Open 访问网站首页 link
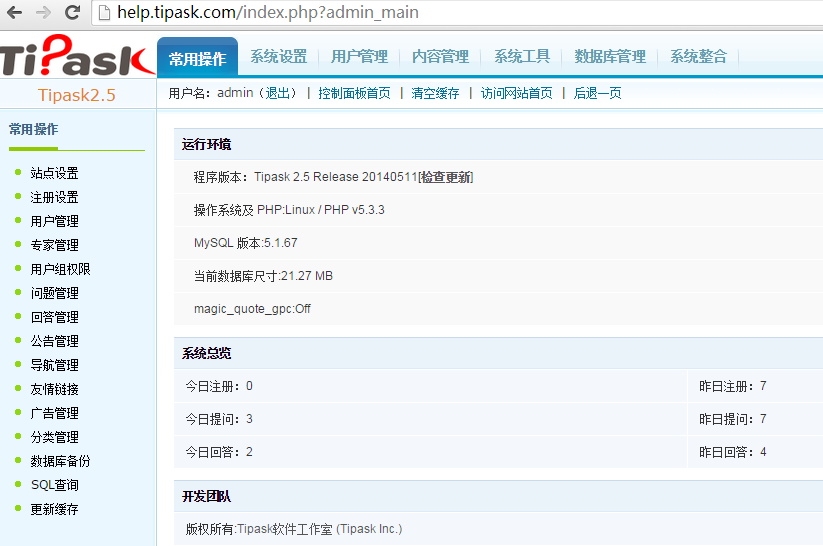 (x=516, y=93)
